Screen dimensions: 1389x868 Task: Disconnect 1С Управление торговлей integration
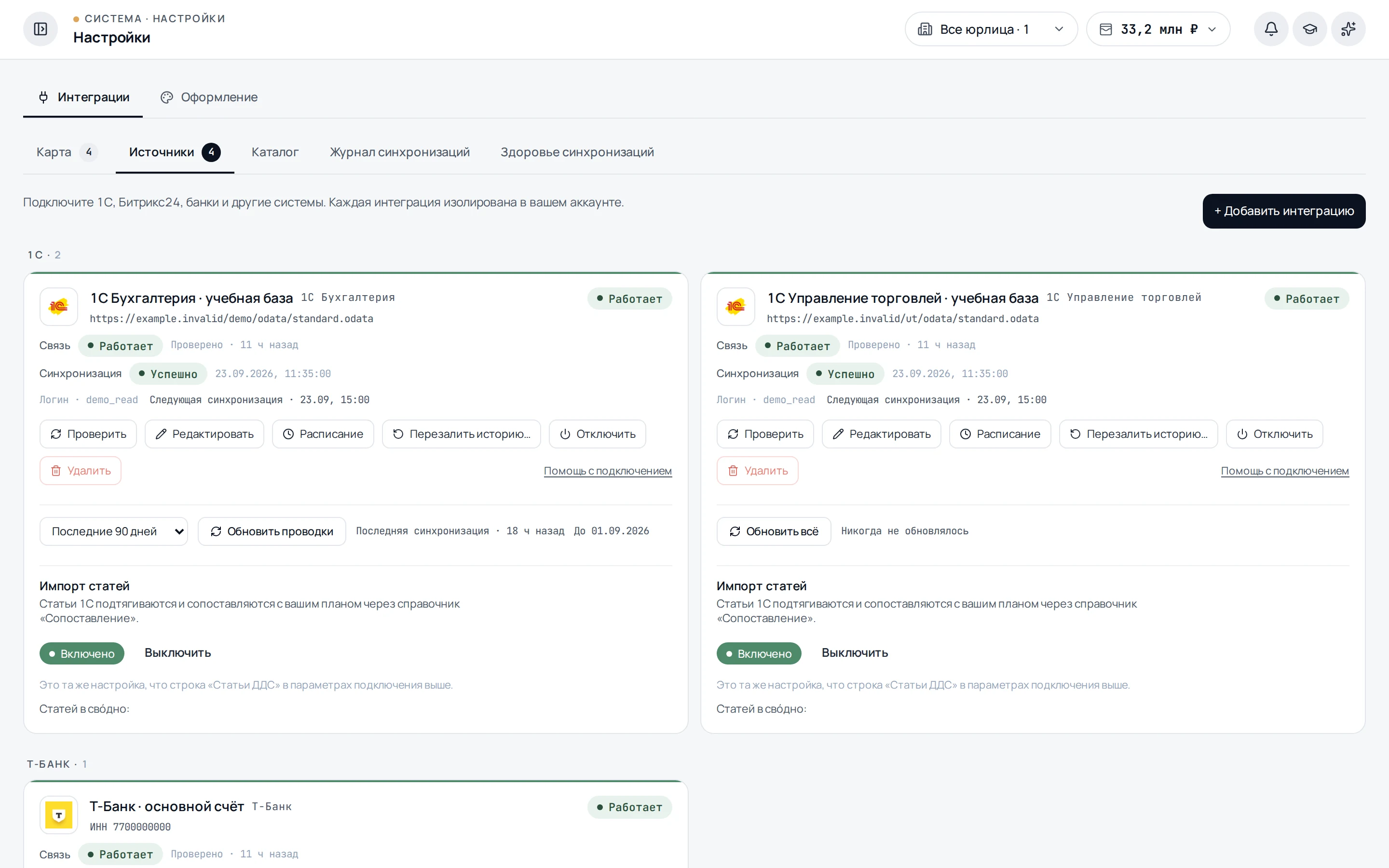[1275, 434]
